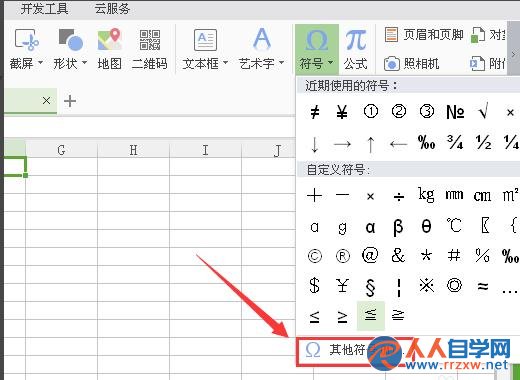
Task: Insert the circled number ② symbol
Action: click(x=399, y=112)
